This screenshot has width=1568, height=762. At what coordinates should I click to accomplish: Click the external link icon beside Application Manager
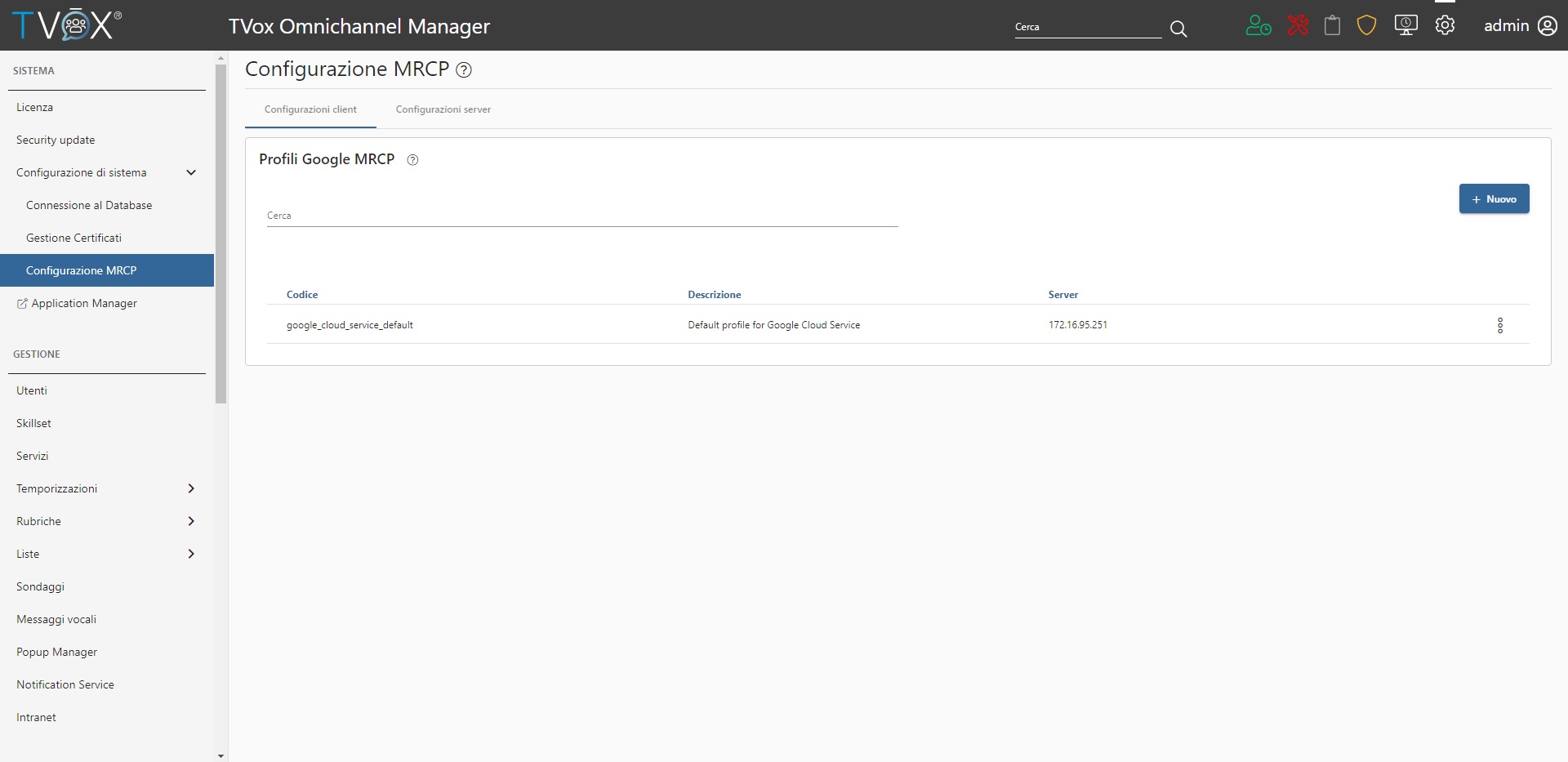coord(22,304)
